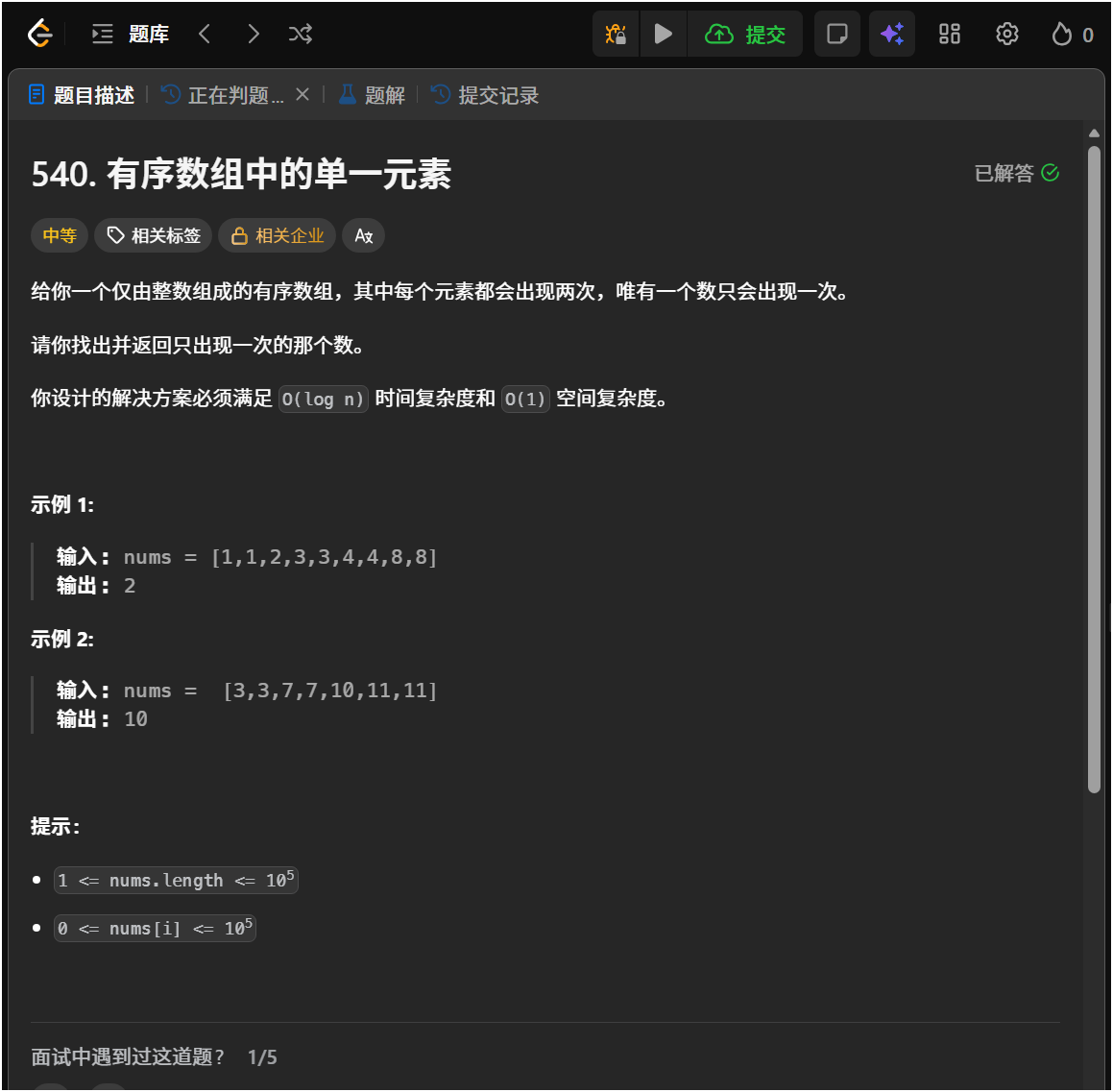This screenshot has width=1113, height=1092.
Task: Click the O(log n) code snippet
Action: [323, 399]
